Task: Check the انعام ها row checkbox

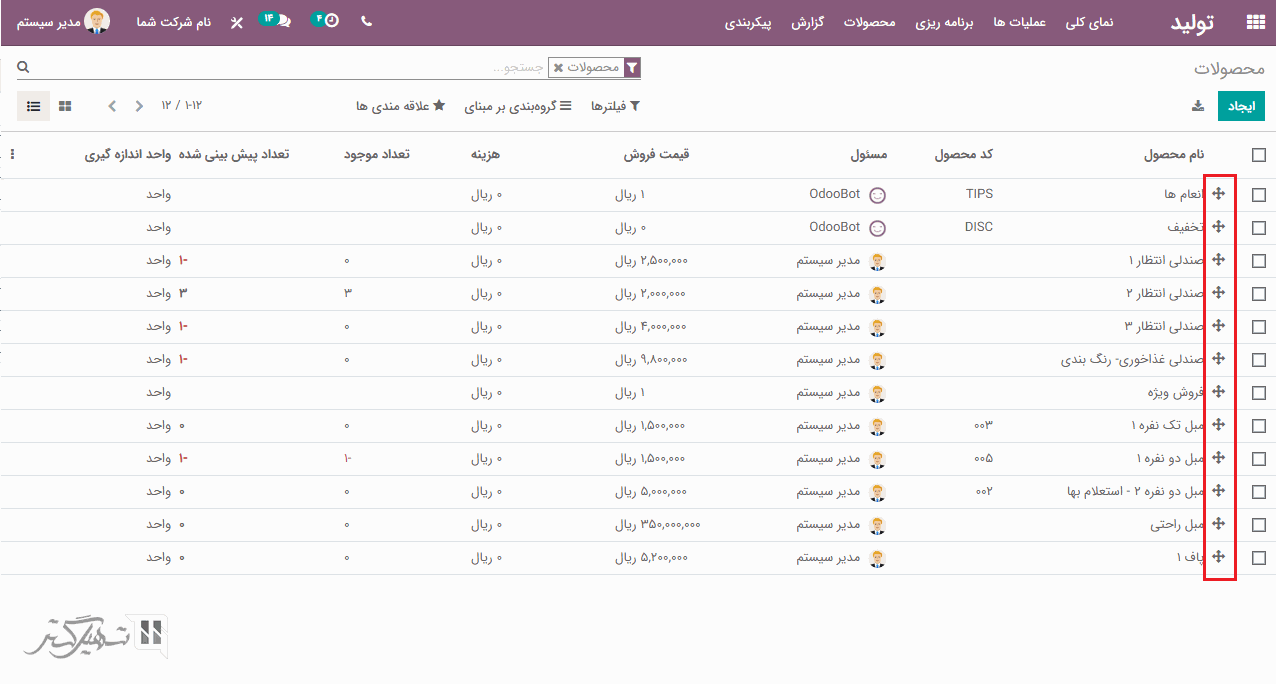Action: pyautogui.click(x=1259, y=195)
